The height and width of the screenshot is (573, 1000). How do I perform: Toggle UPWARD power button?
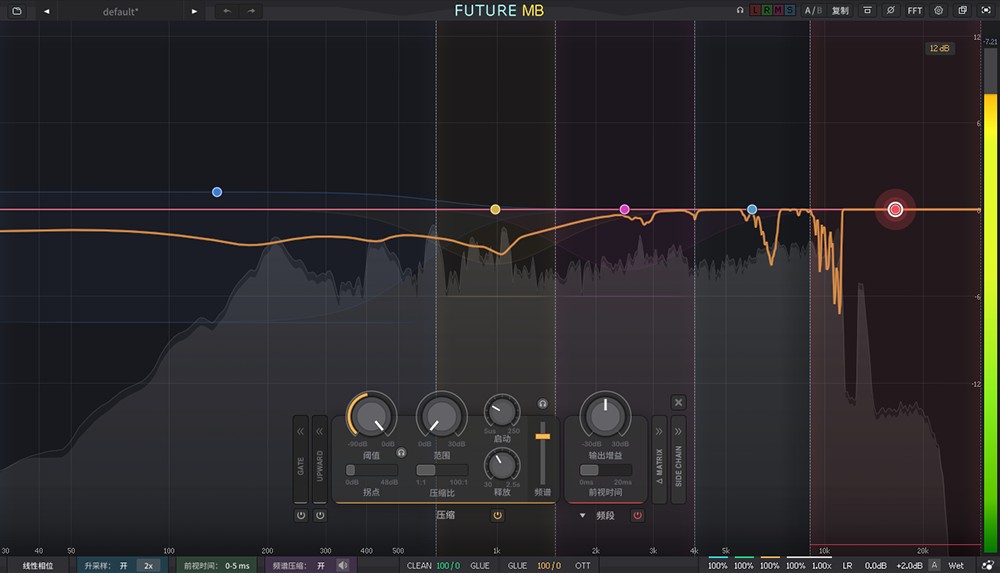click(x=320, y=515)
